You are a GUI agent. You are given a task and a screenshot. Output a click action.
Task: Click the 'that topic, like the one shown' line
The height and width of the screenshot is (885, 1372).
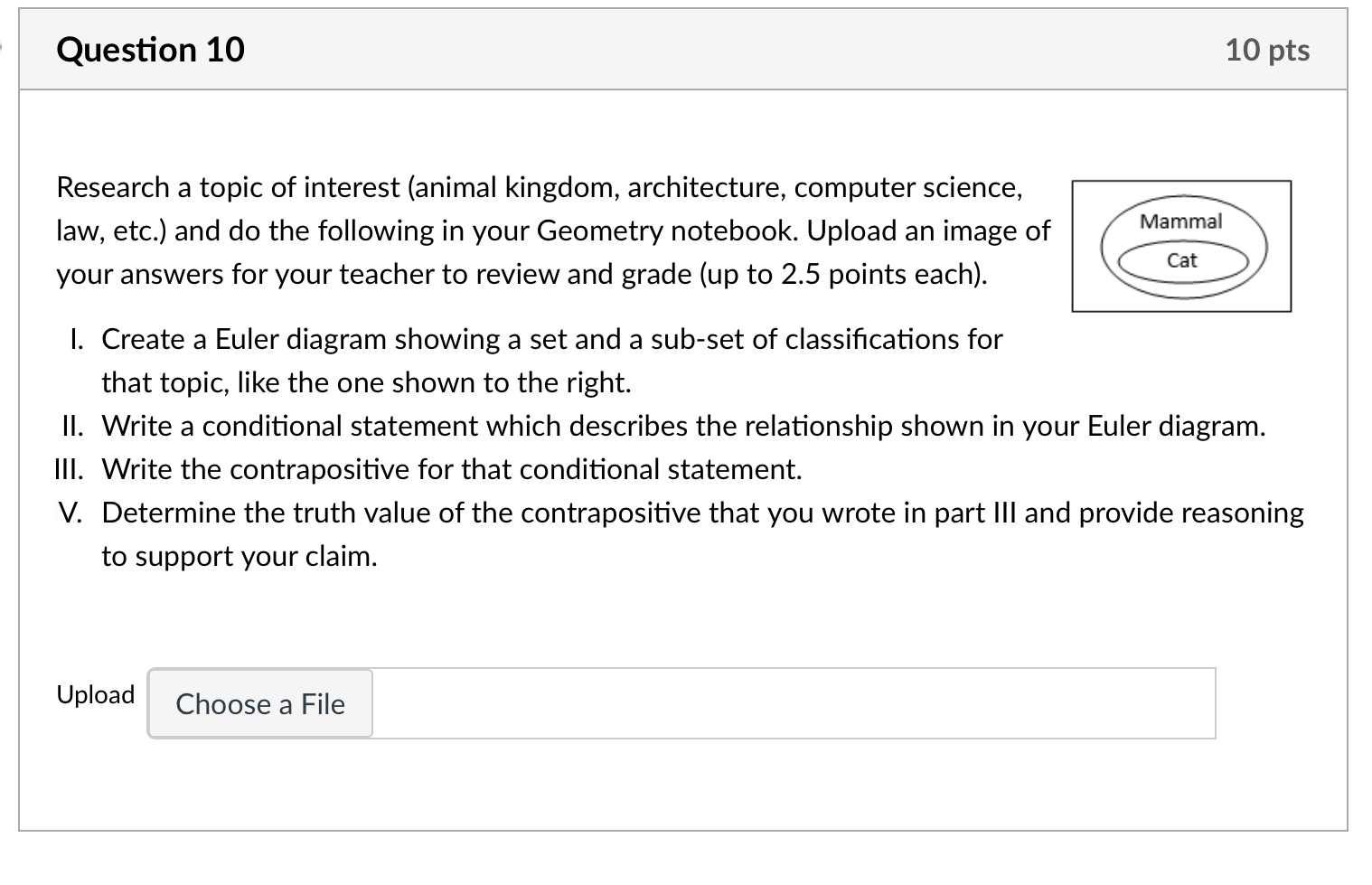[366, 382]
